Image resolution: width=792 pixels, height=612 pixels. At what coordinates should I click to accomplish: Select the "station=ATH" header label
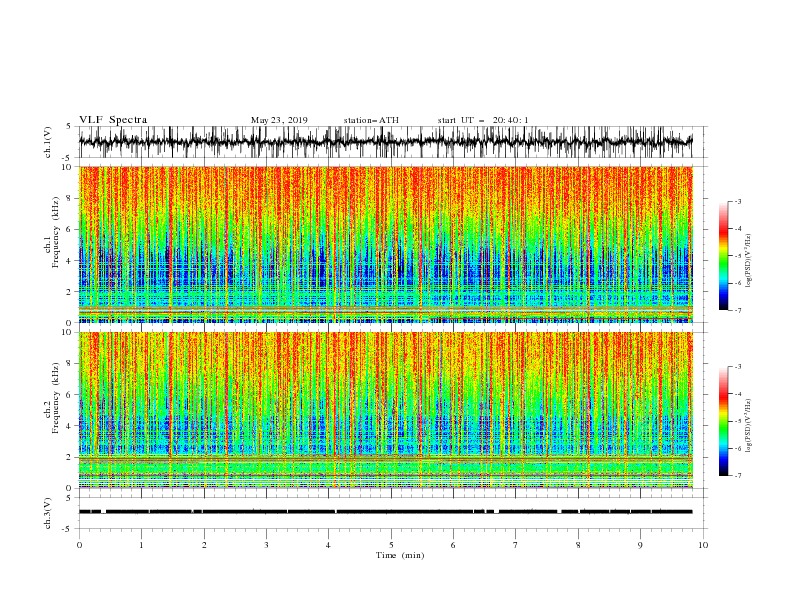point(371,120)
